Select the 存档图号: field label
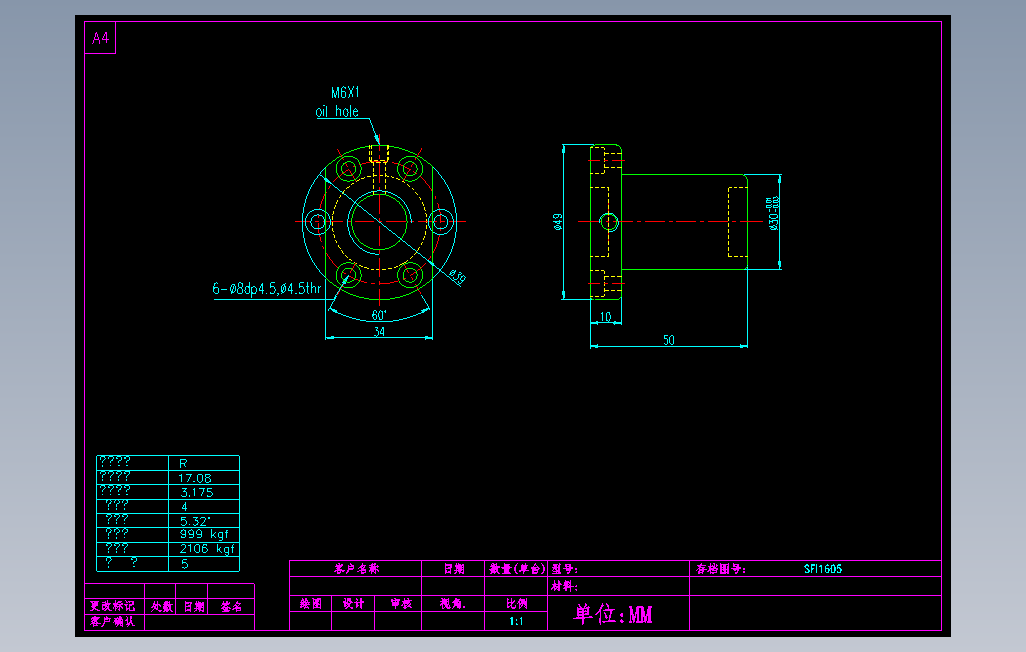 [x=720, y=569]
